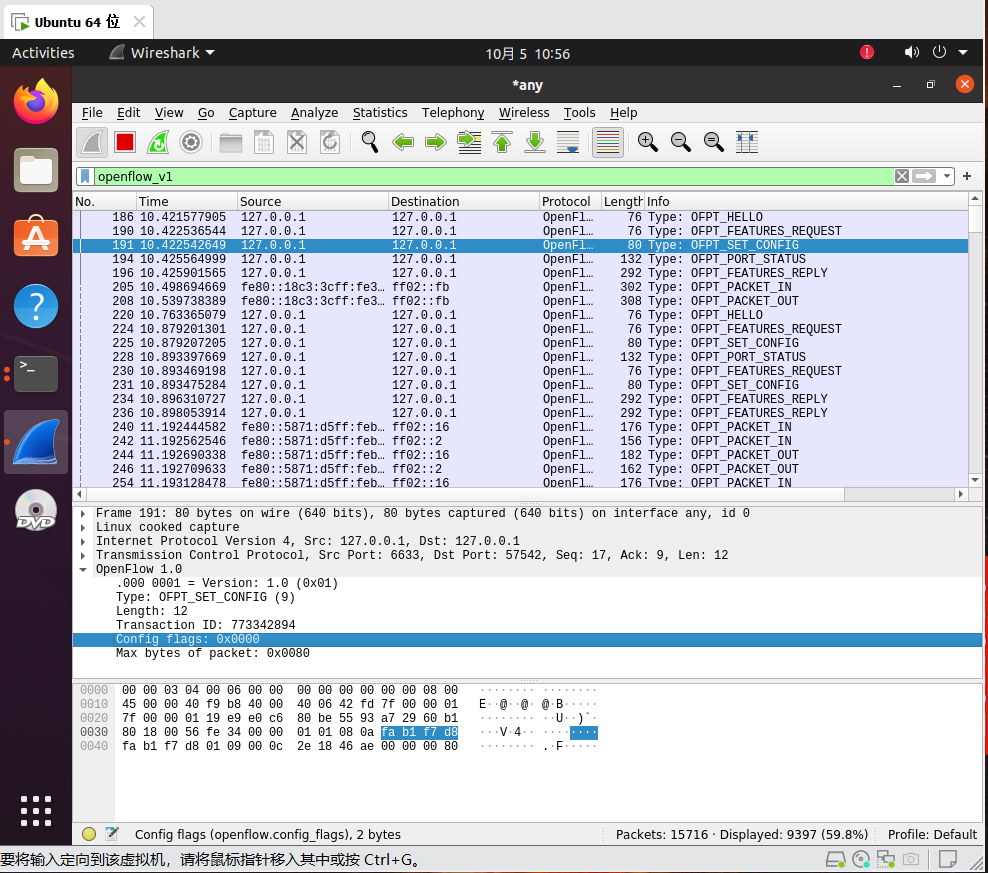The image size is (988, 873).
Task: Open display filter history dropdown
Action: coord(946,176)
